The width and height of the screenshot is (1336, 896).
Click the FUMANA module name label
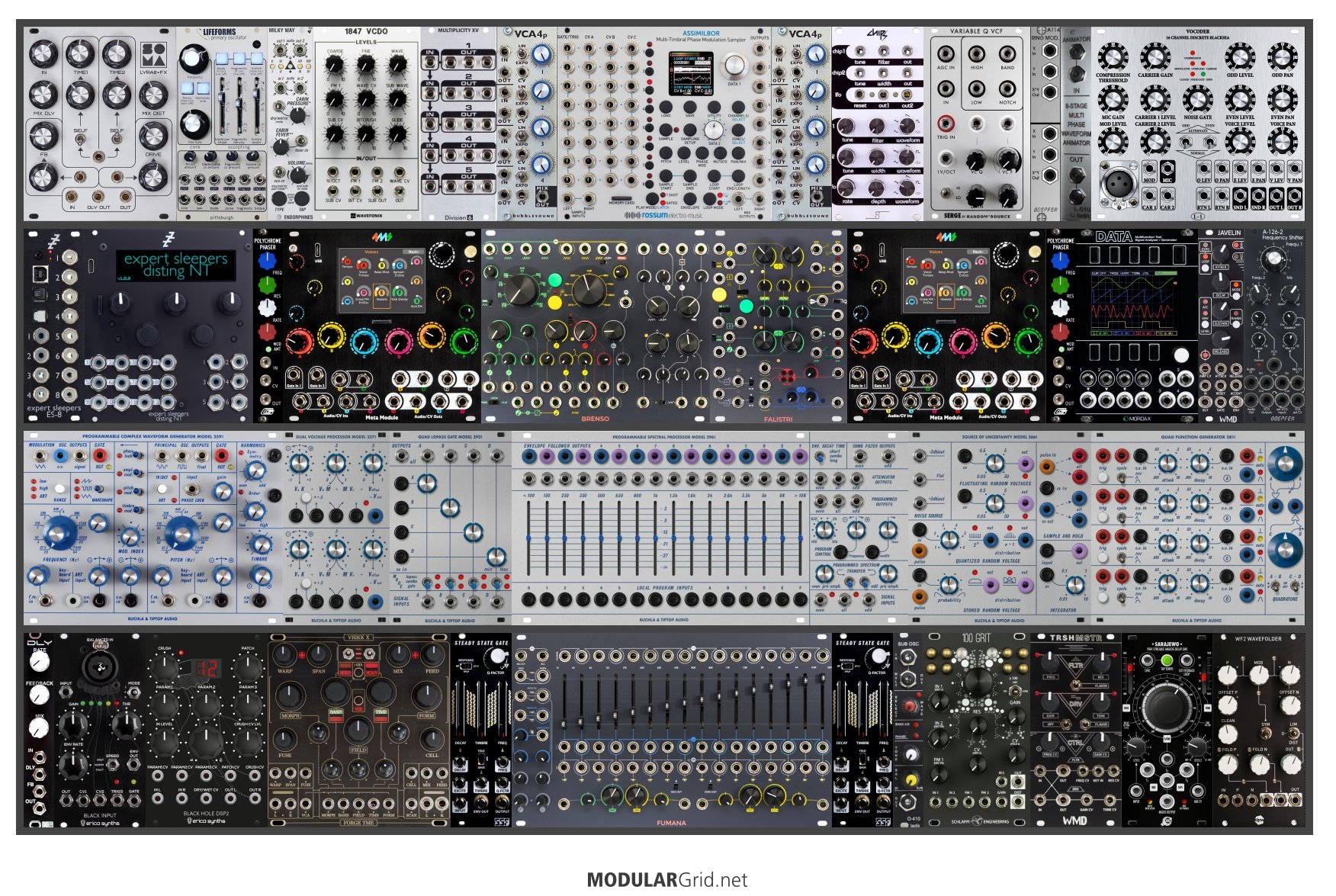point(671,823)
